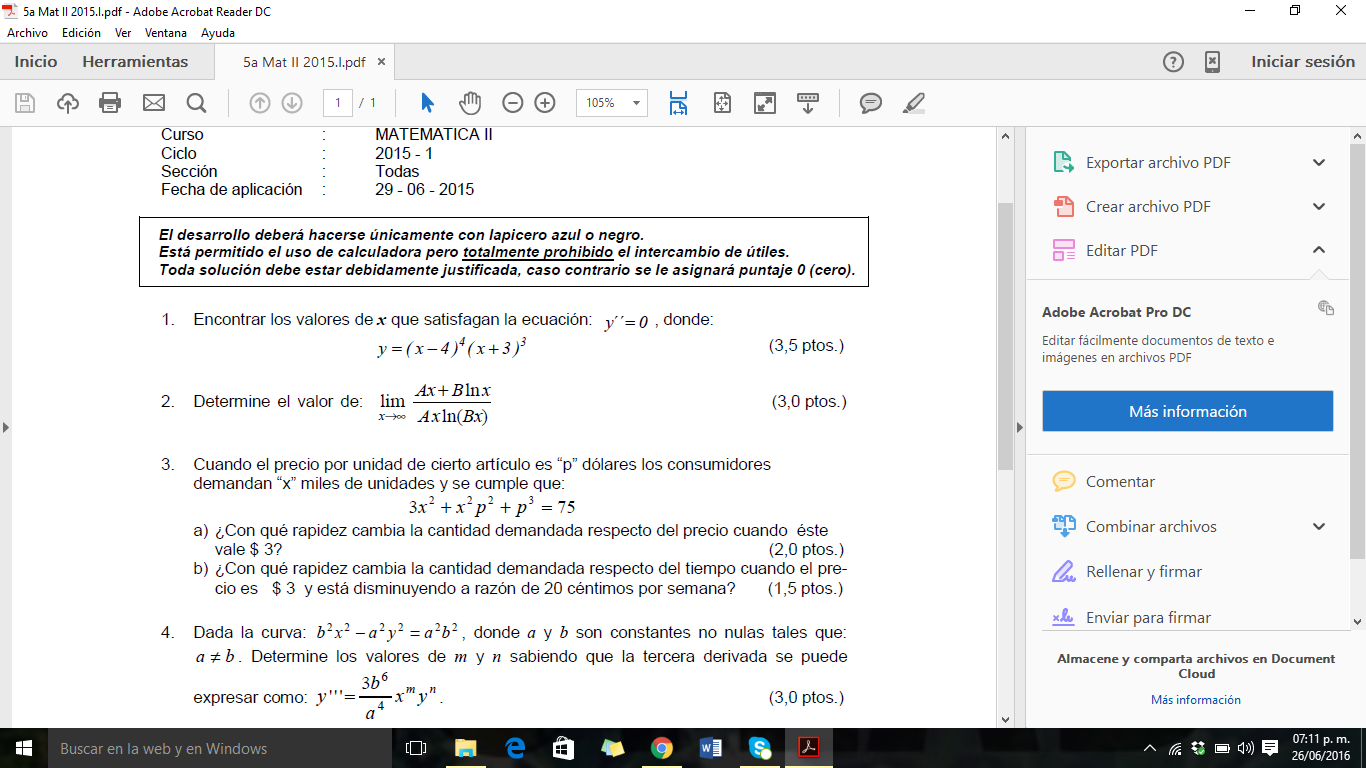Viewport: 1366px width, 768px height.
Task: Send file by email envelope icon
Action: point(153,103)
